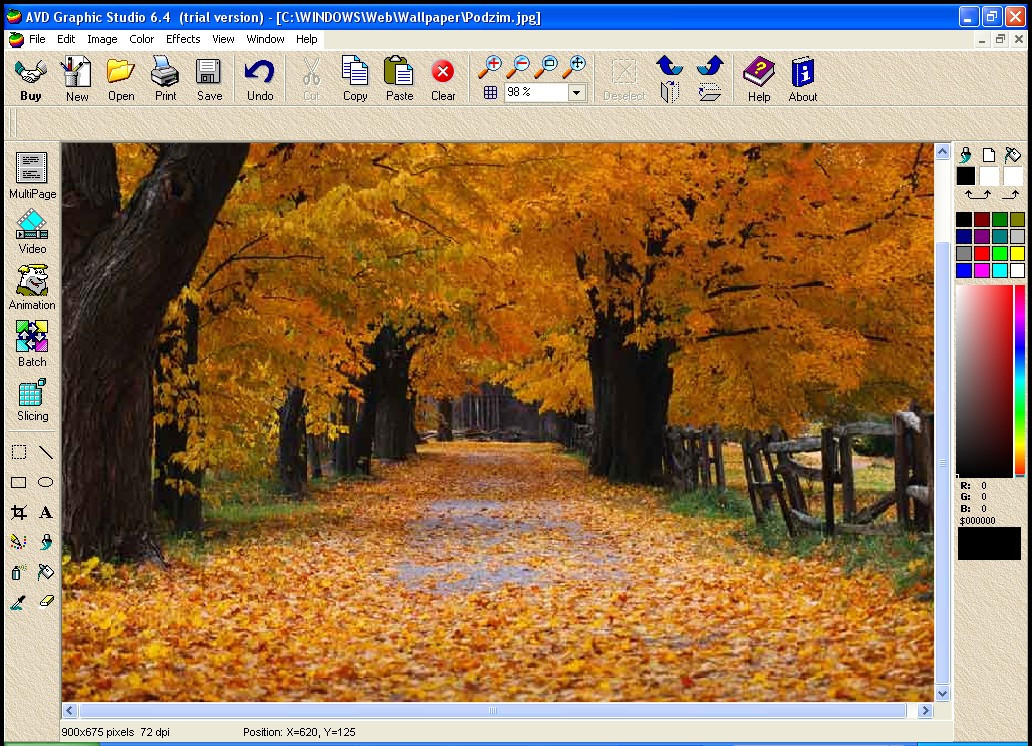This screenshot has width=1032, height=746.
Task: Click the rainbow hue slider strip
Action: tap(1019, 381)
